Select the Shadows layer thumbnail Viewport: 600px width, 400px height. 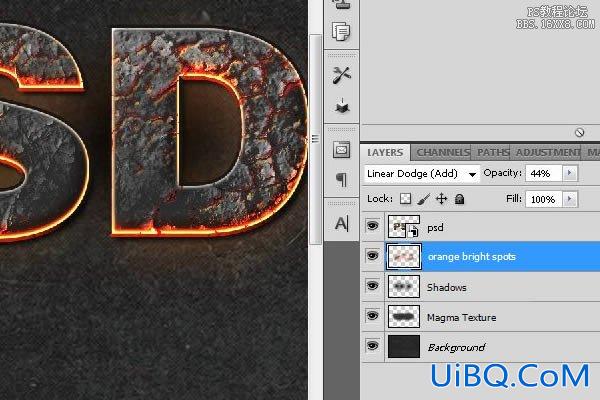tap(404, 286)
